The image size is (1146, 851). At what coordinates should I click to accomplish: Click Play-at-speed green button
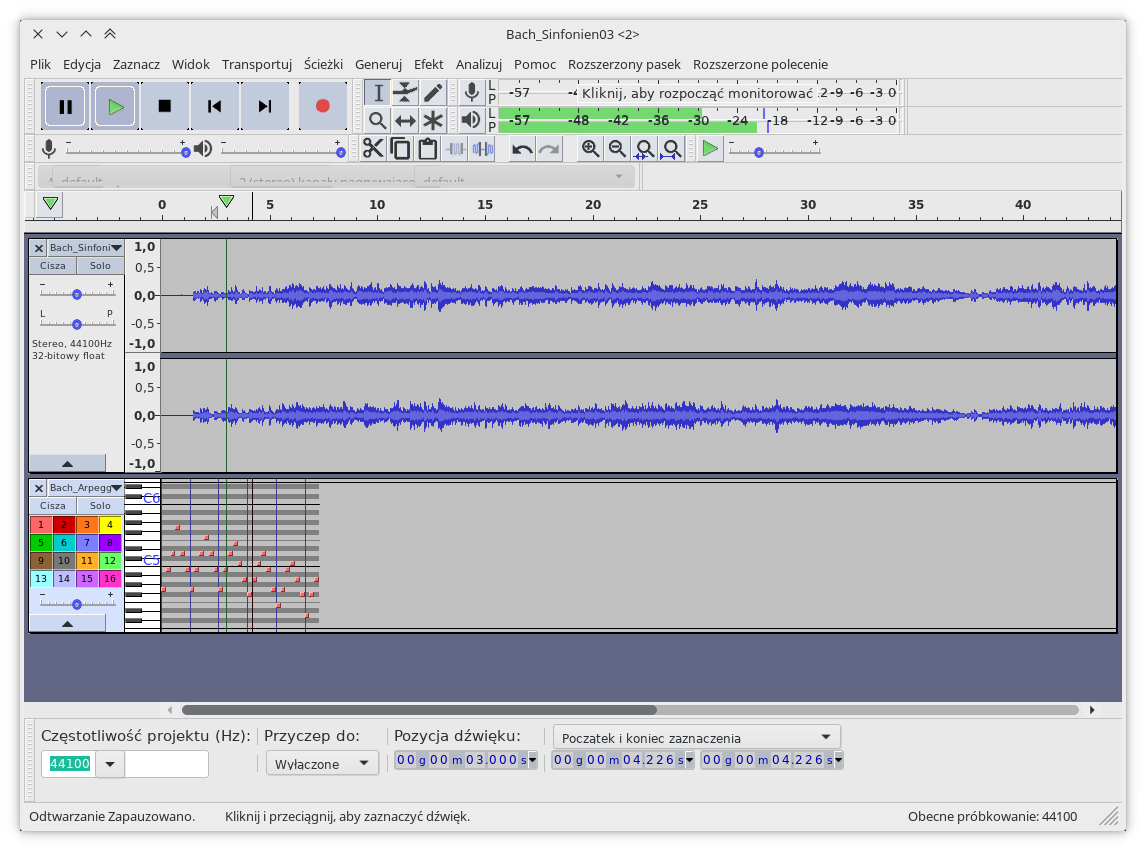click(x=710, y=149)
